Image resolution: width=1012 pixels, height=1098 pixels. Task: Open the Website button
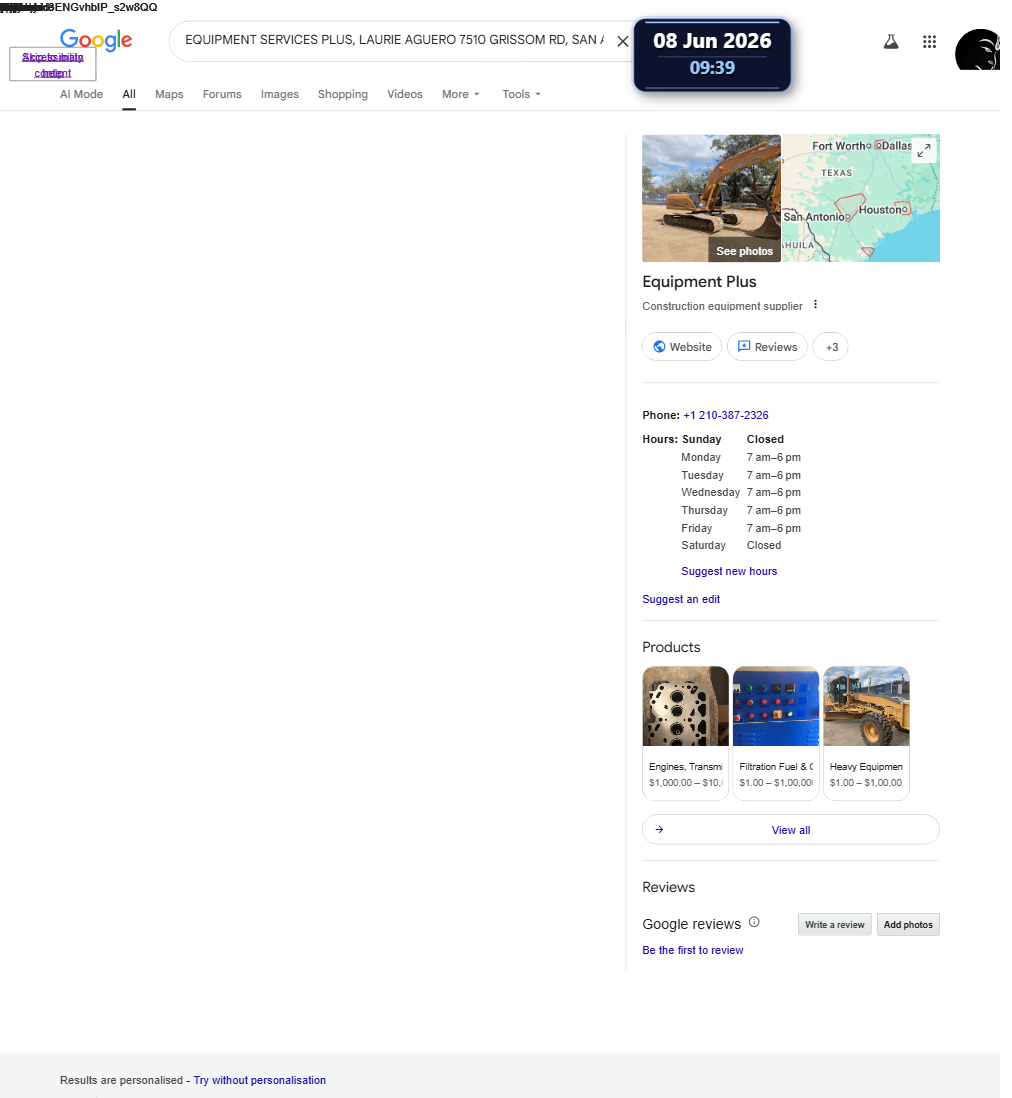point(681,347)
